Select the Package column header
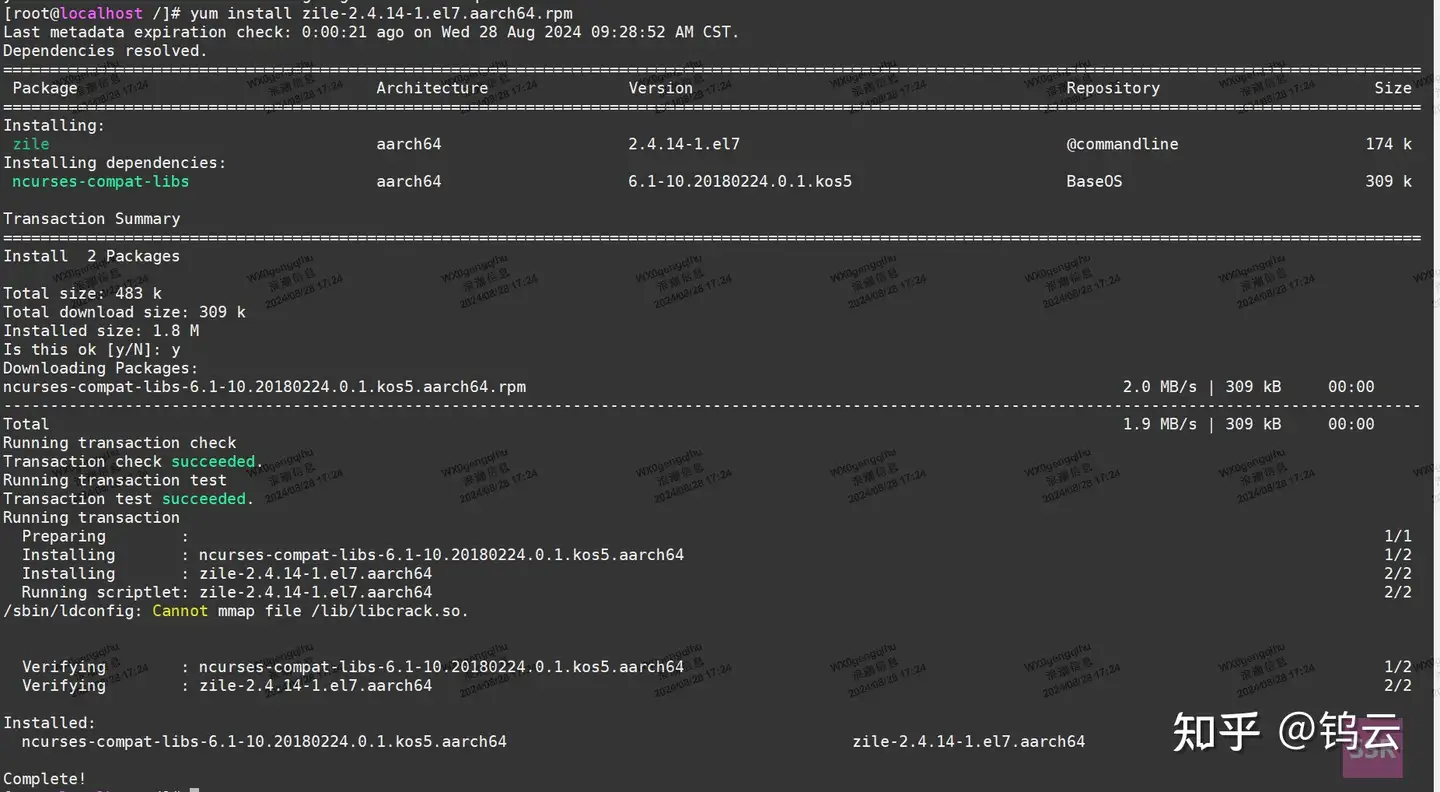This screenshot has height=792, width=1440. (44, 87)
